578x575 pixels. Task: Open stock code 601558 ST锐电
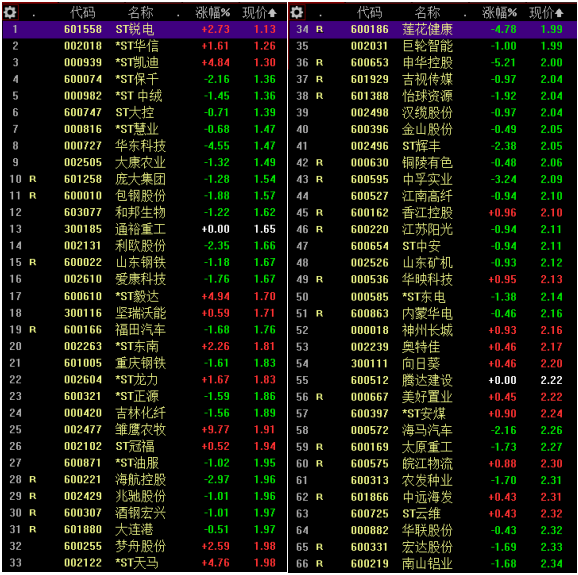[x=83, y=29]
